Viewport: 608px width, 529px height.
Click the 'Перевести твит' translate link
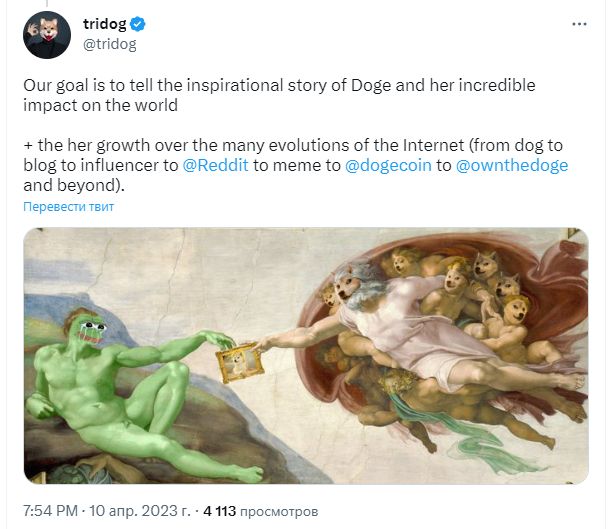pyautogui.click(x=69, y=206)
